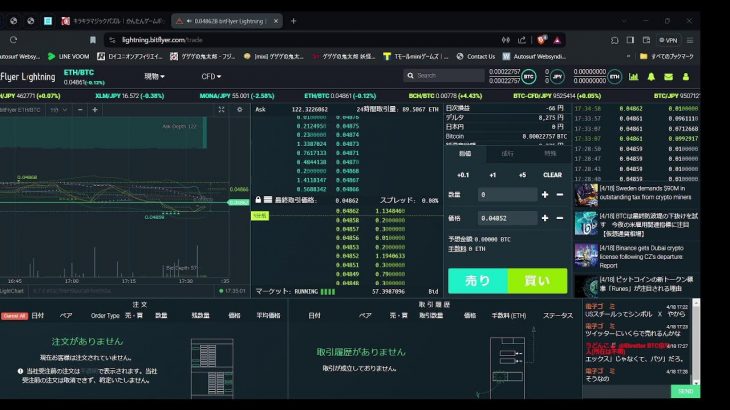Decrease price with minus stepper

560,218
